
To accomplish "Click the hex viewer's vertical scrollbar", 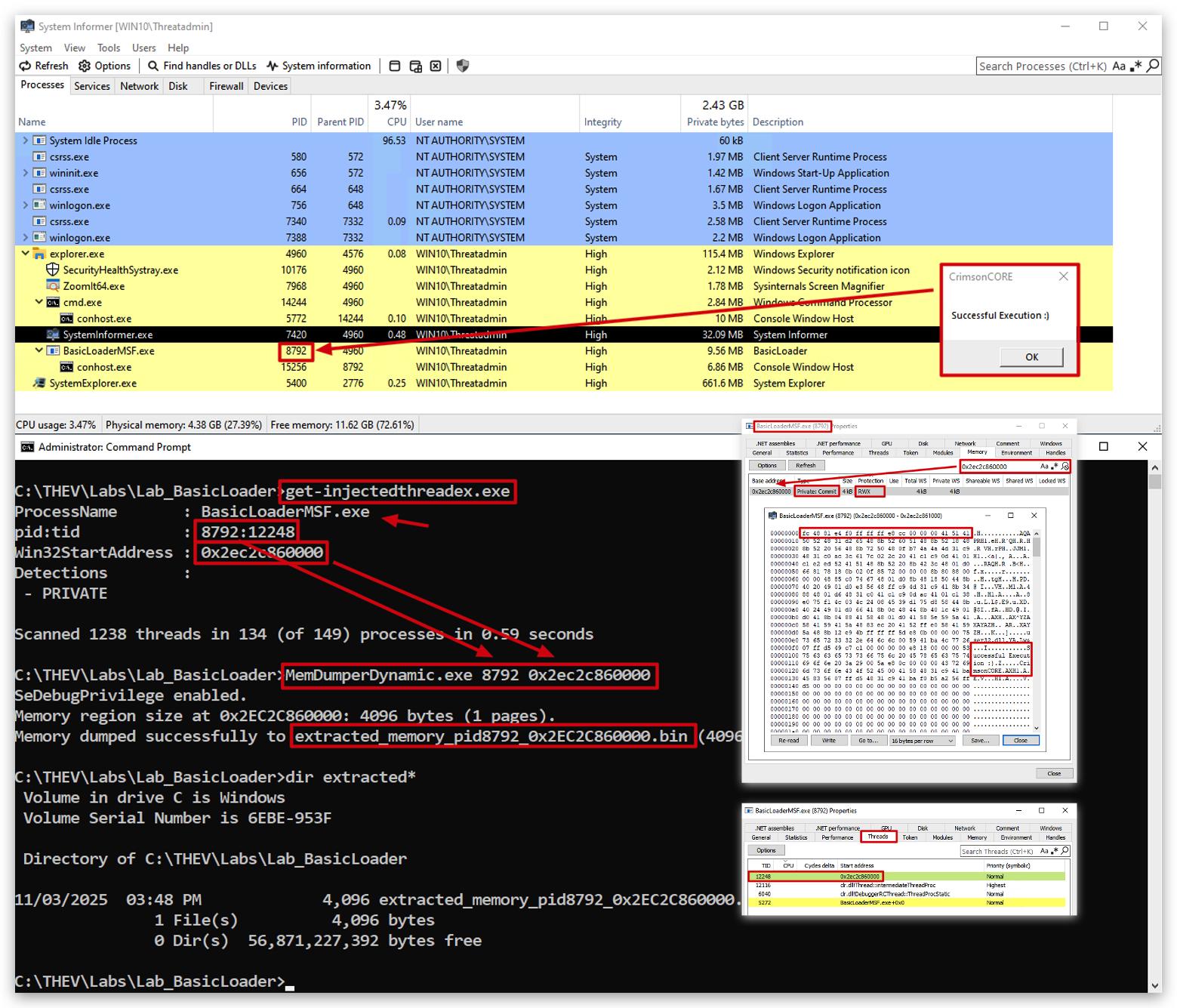I will [1037, 630].
